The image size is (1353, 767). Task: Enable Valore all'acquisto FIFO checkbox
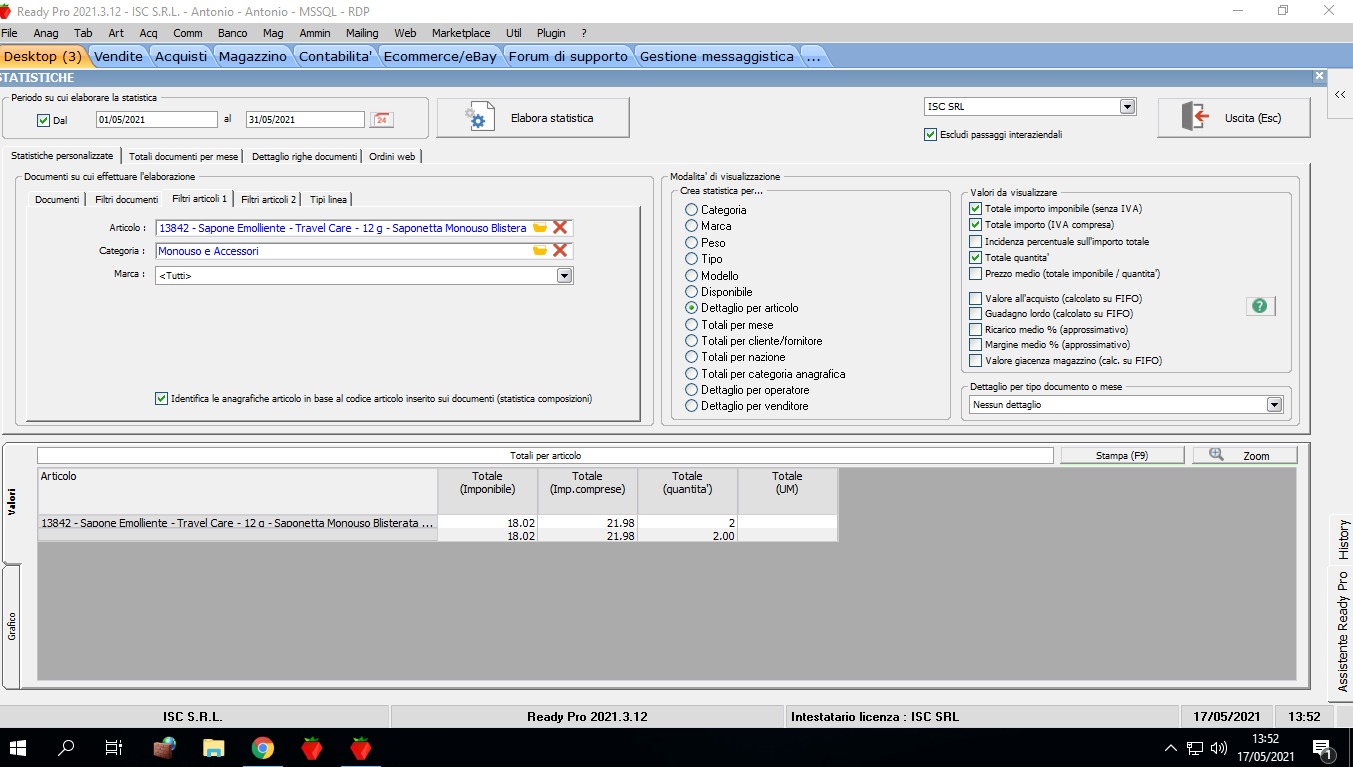pos(975,298)
